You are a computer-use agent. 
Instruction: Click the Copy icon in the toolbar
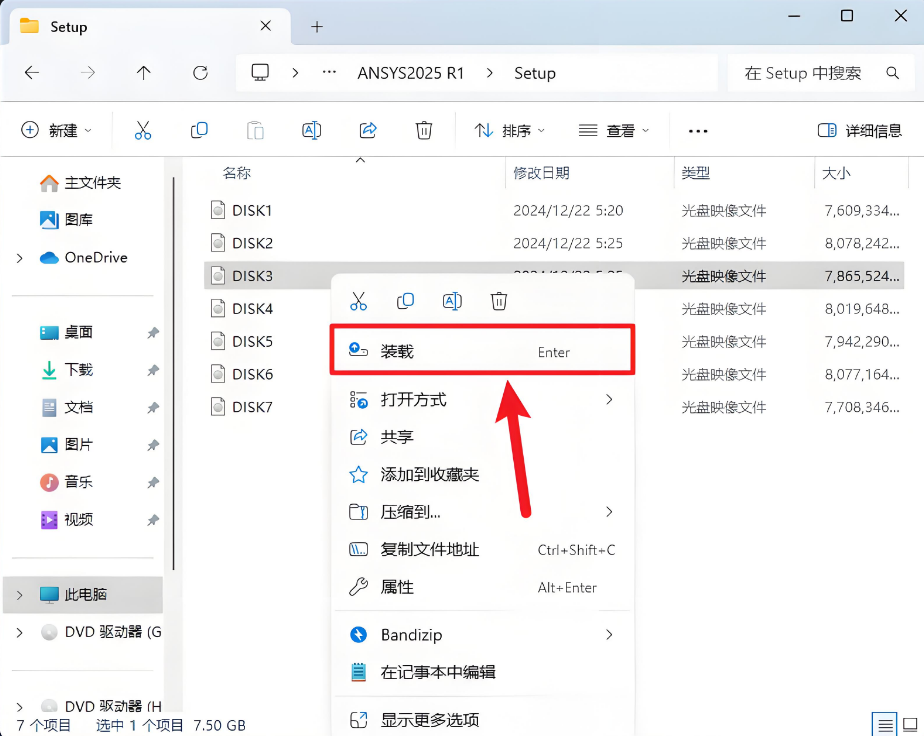pyautogui.click(x=199, y=130)
